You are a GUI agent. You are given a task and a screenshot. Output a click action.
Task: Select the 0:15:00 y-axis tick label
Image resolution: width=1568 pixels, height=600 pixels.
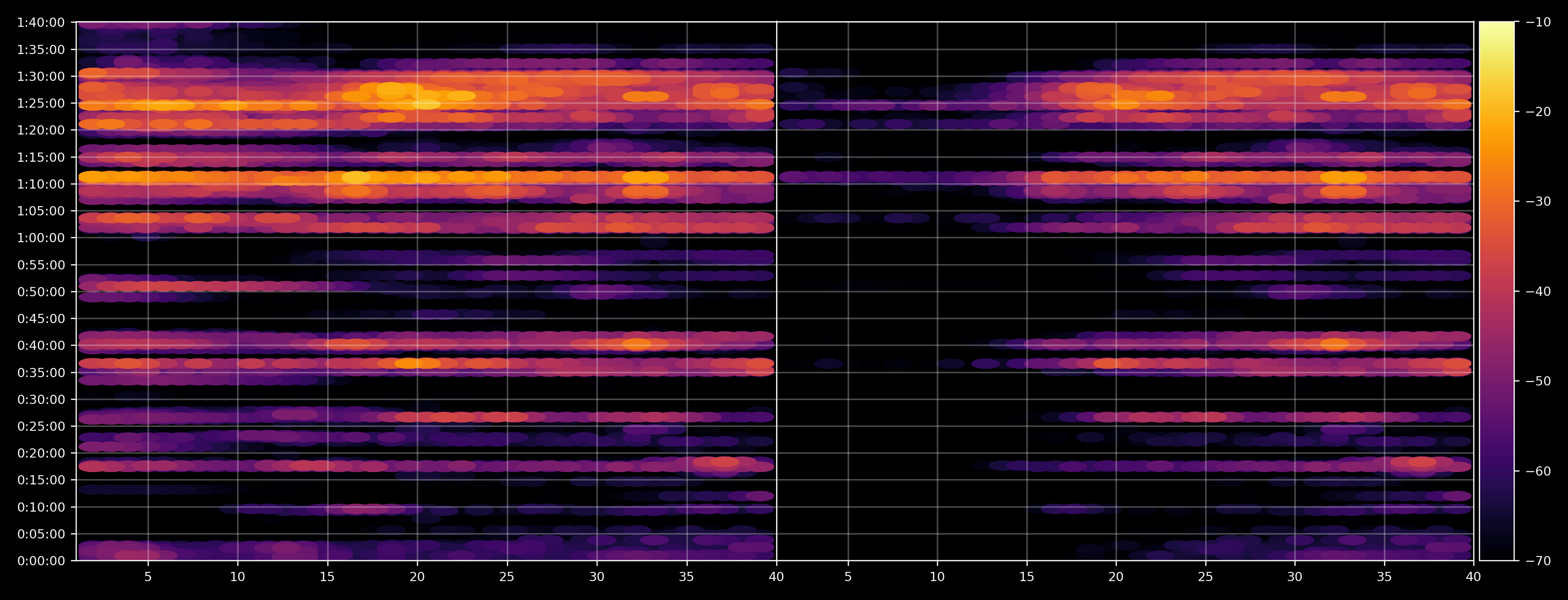coord(41,480)
